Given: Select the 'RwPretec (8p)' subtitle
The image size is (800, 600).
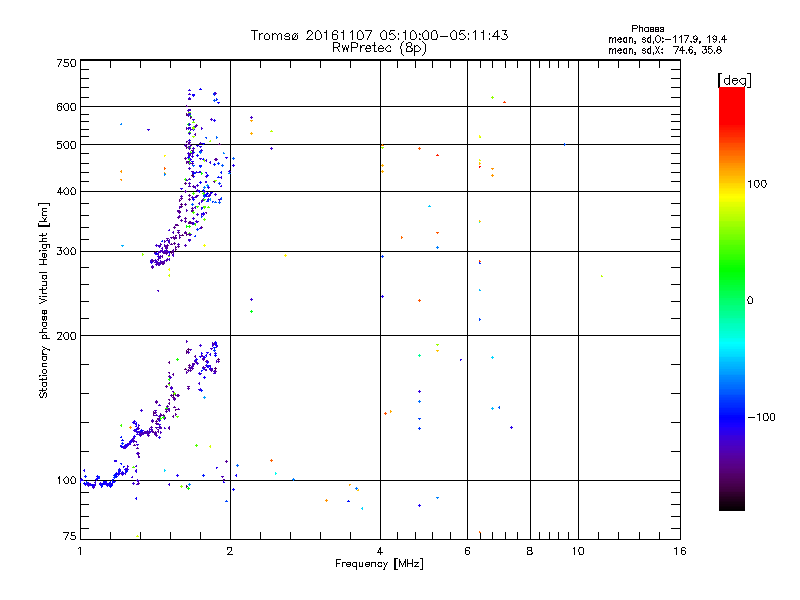Looking at the screenshot, I should click(x=379, y=48).
